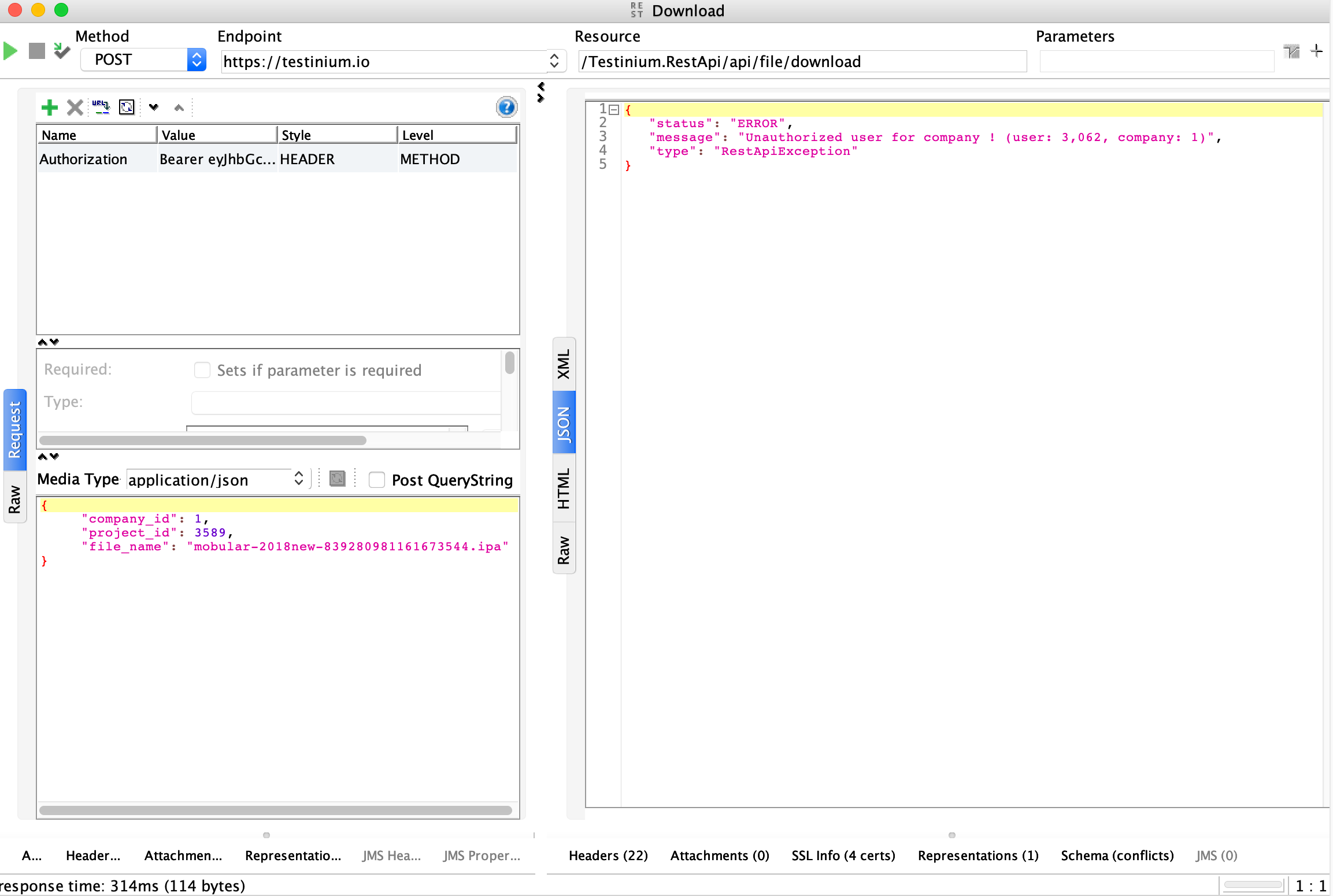The width and height of the screenshot is (1333, 896).
Task: Click the Parameters input field
Action: [x=1157, y=61]
